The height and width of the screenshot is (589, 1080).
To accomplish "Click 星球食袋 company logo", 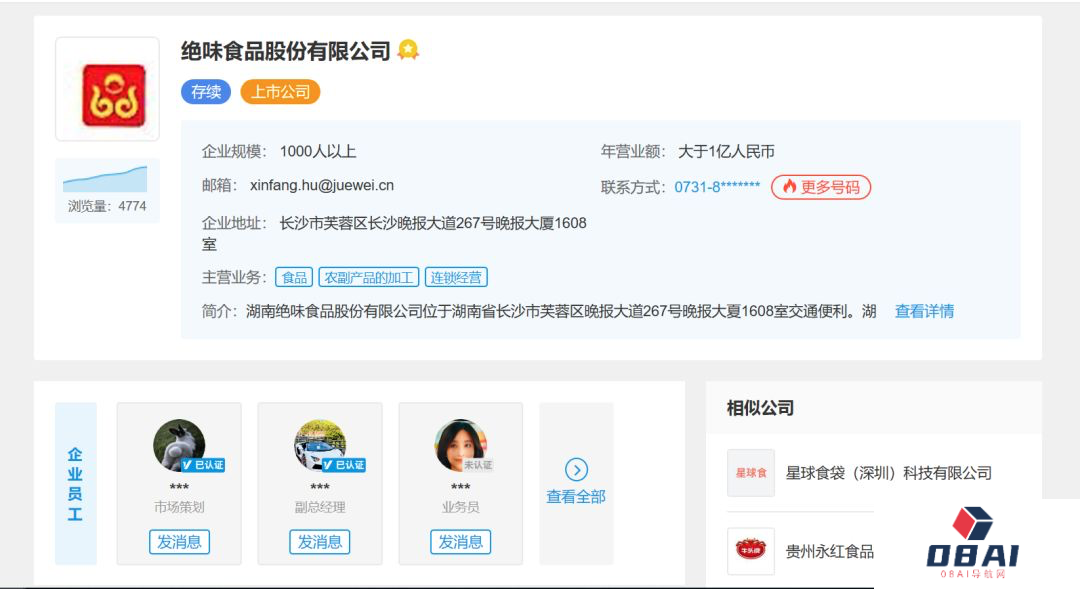I will point(751,473).
